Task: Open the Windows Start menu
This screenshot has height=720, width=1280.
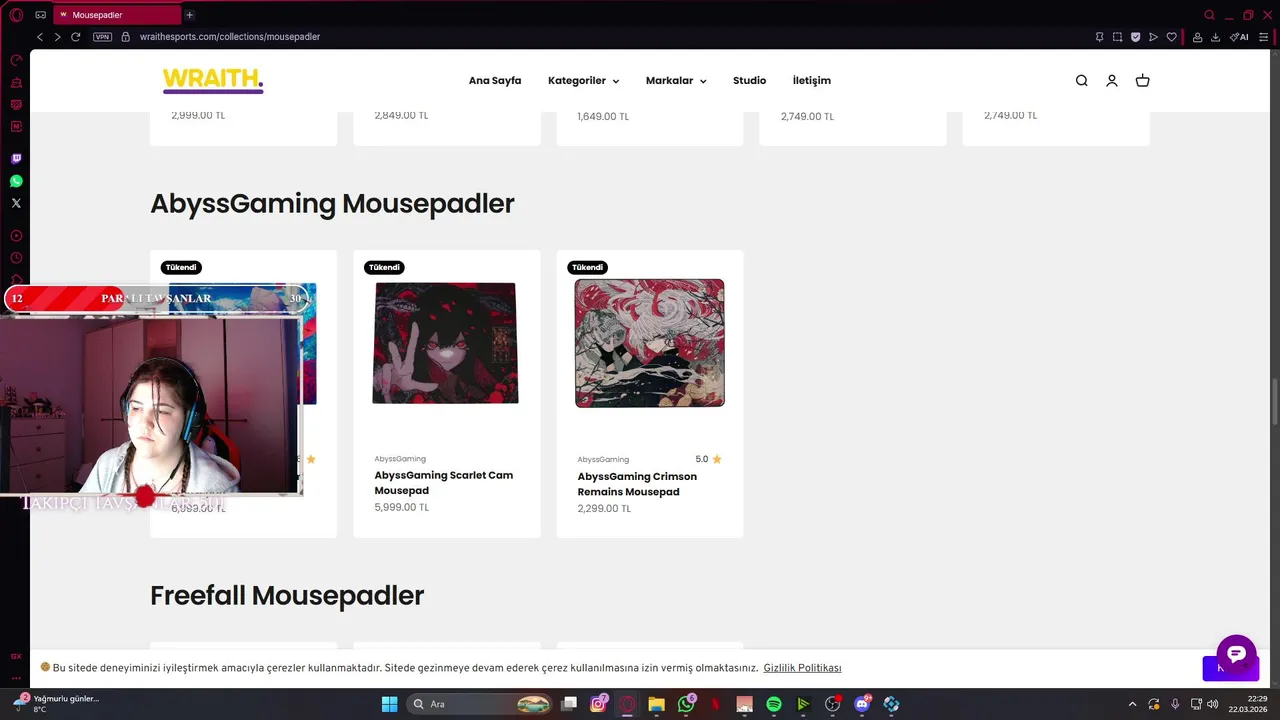Action: 389,704
